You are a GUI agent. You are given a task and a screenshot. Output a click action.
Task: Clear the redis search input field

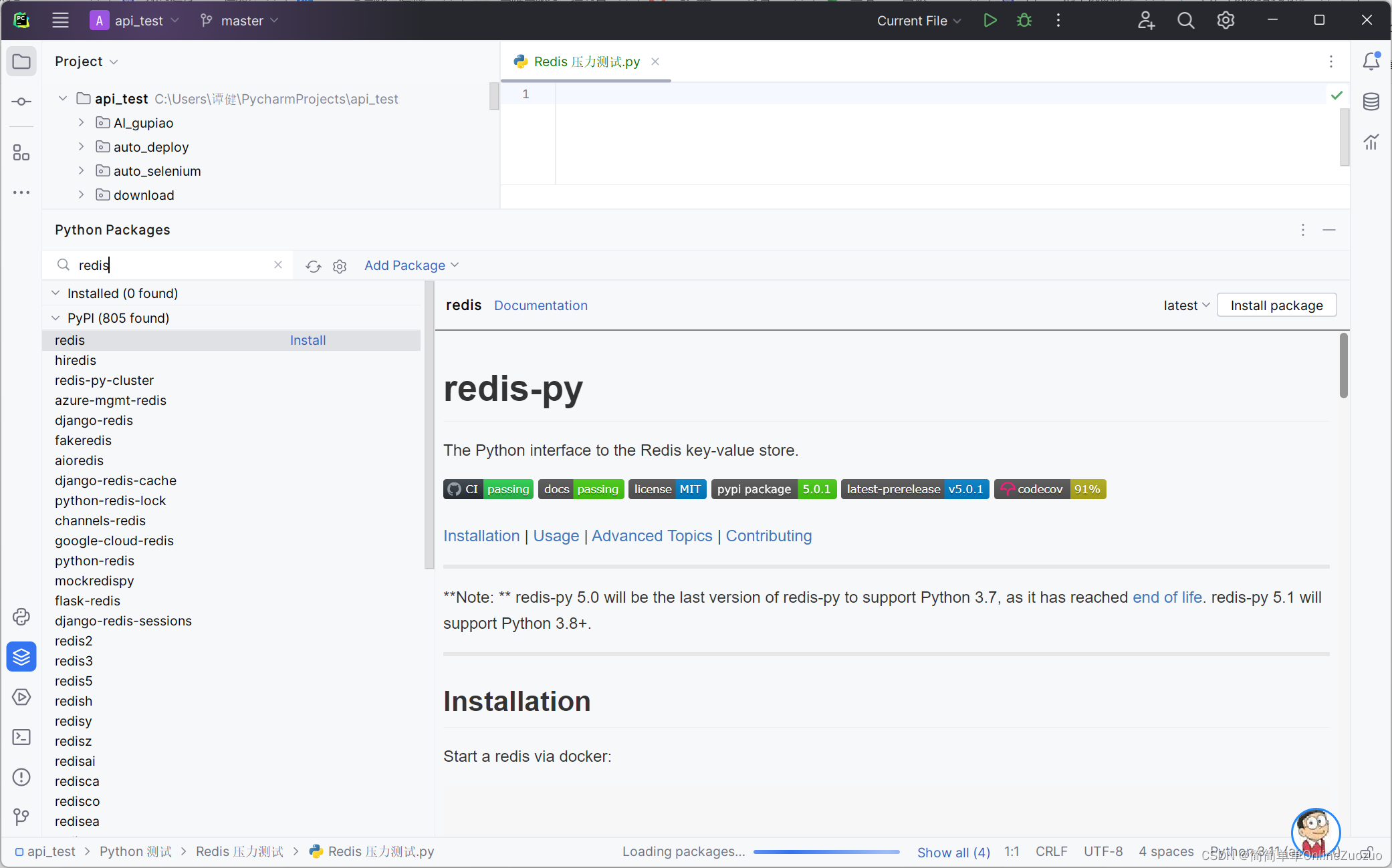(x=280, y=265)
